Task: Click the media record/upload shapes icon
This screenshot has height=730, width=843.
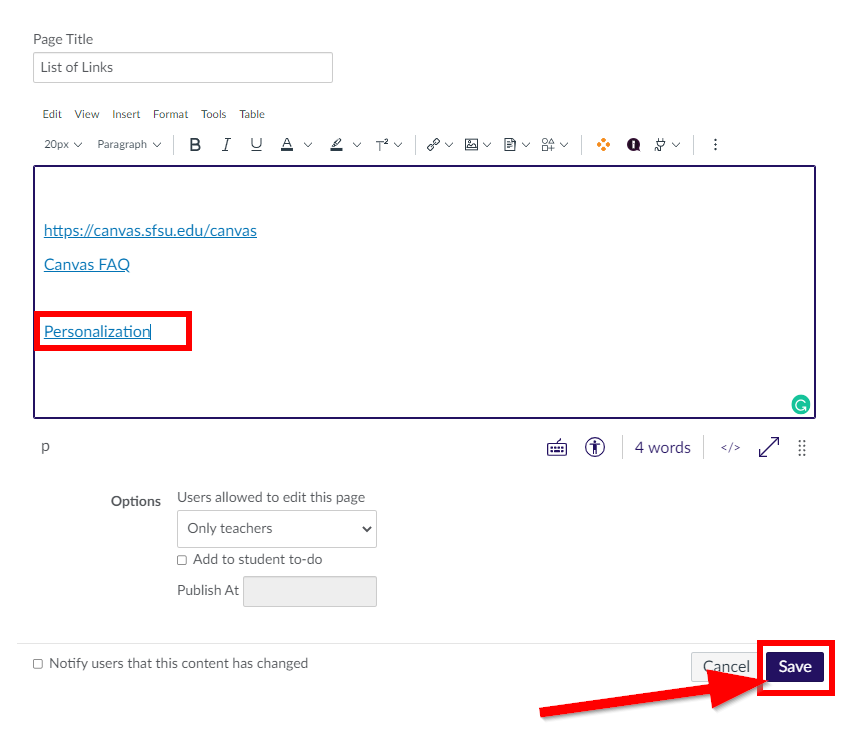Action: [548, 145]
